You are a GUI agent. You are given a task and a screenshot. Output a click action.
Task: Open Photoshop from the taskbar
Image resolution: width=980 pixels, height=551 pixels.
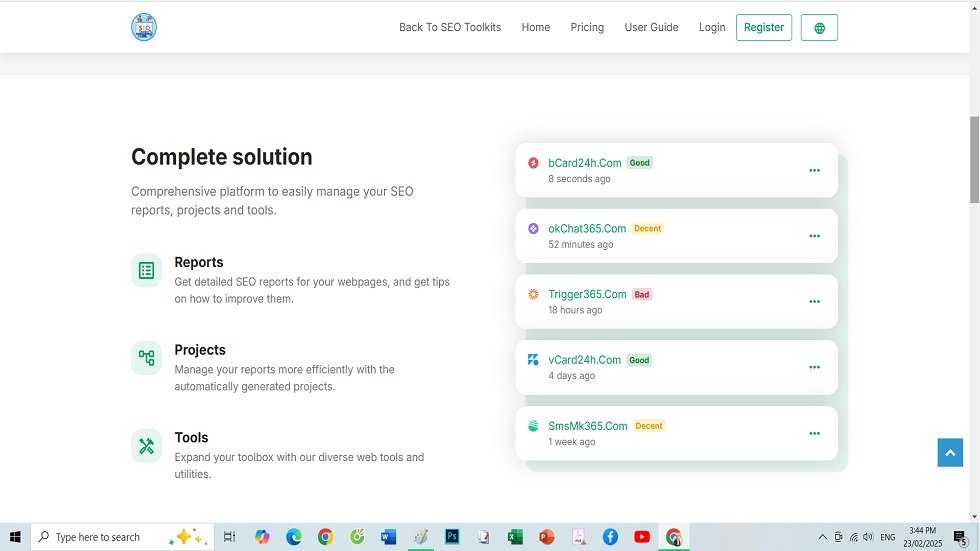click(x=452, y=537)
